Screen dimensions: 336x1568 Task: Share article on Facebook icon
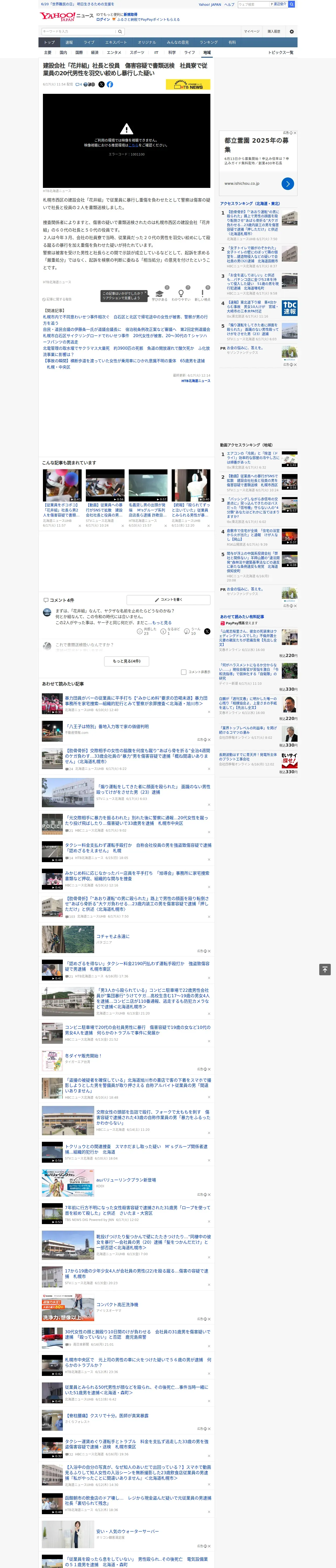110,85
